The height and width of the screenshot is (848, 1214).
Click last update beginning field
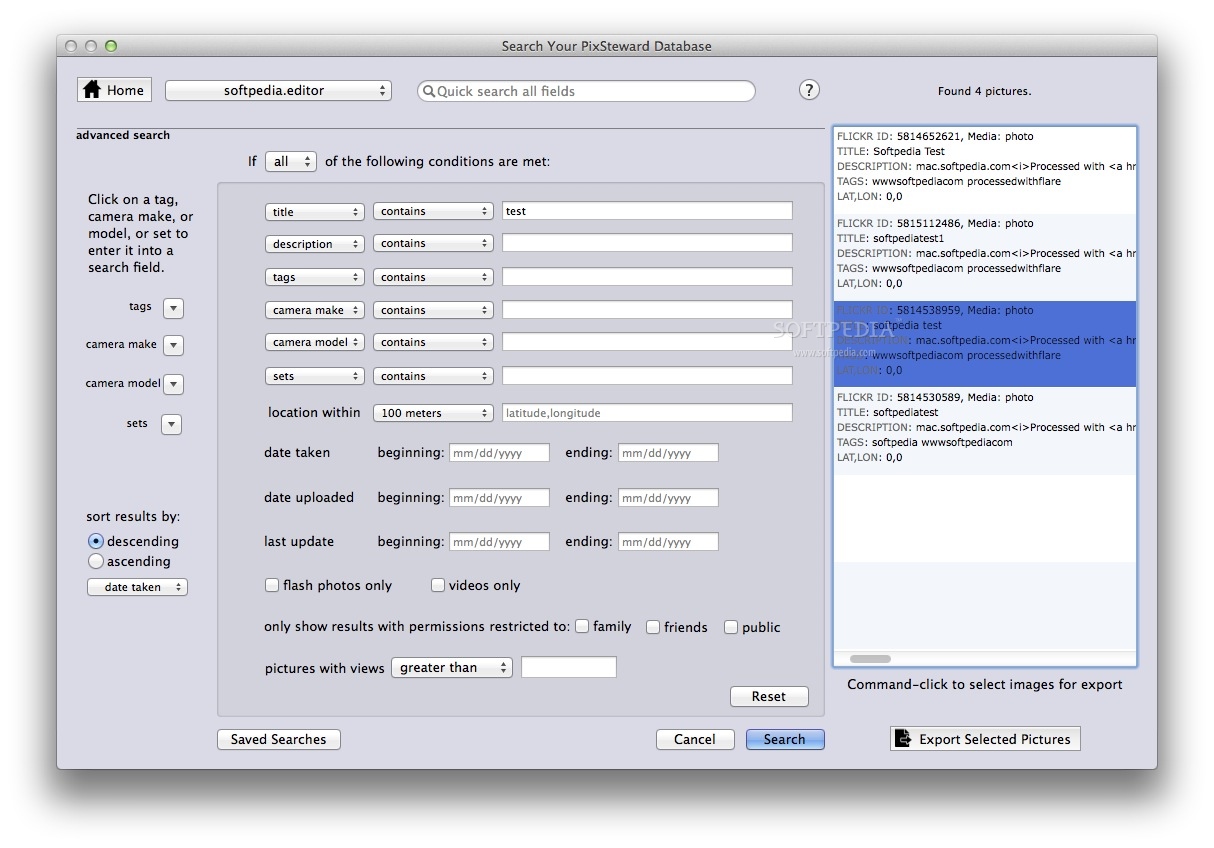pos(499,542)
